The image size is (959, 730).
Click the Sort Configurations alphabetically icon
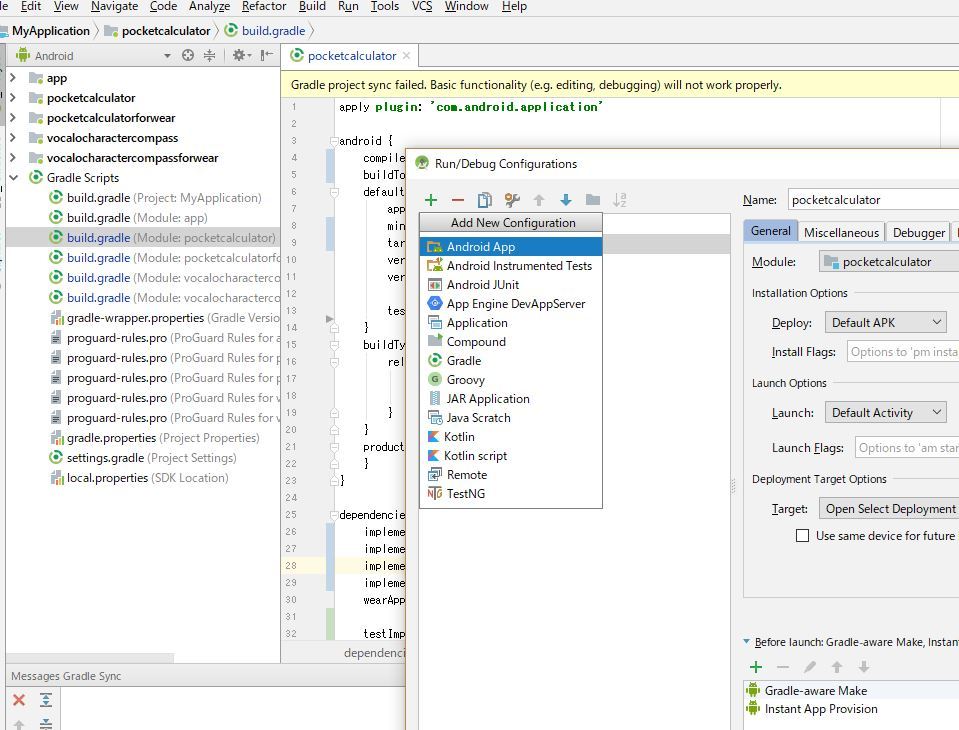click(x=620, y=200)
